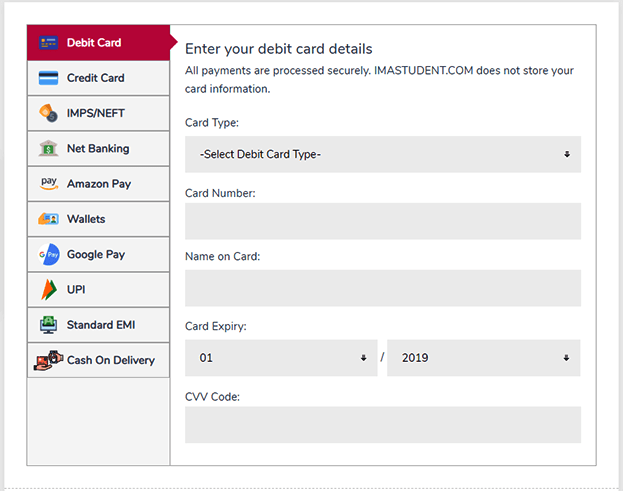Open the Select Debit Card Type dropdown

tap(383, 154)
